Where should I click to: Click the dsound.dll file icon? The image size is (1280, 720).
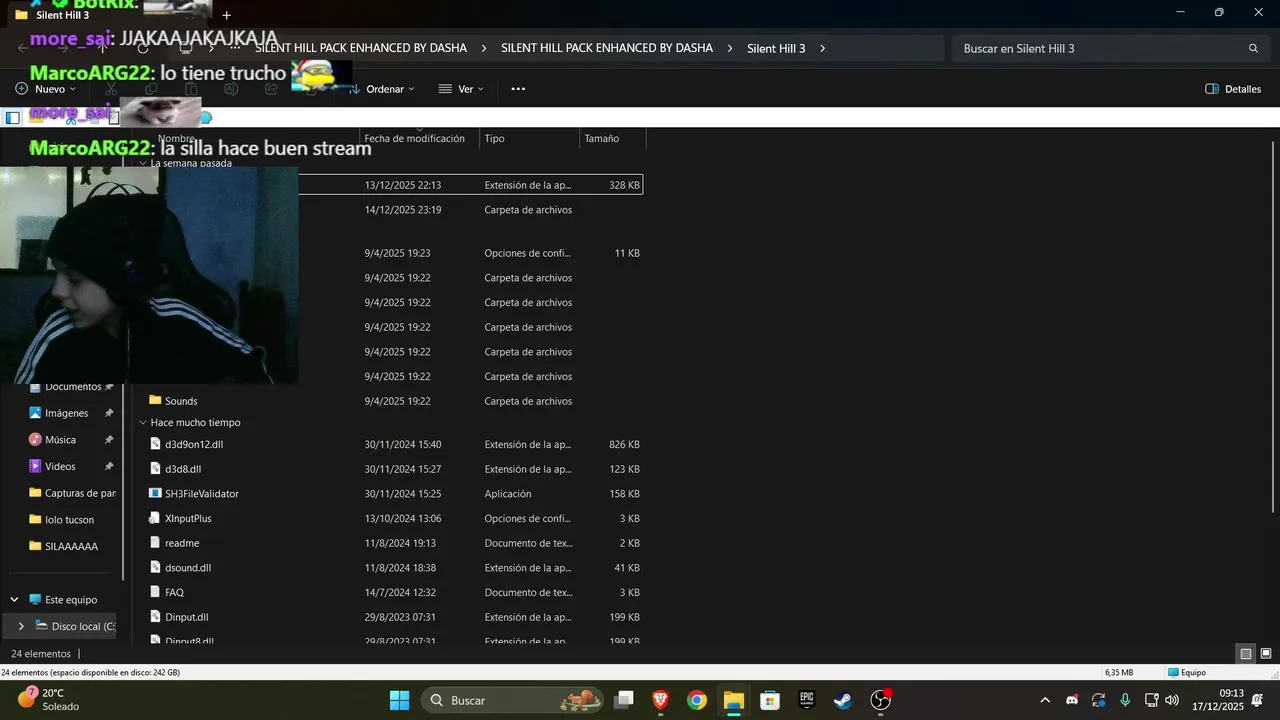coord(155,567)
